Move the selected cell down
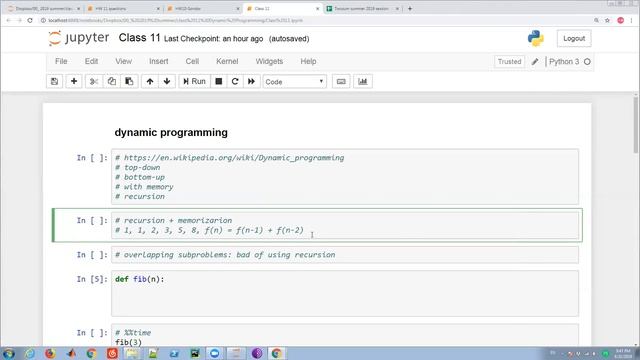Image resolution: width=640 pixels, height=360 pixels. click(x=167, y=81)
